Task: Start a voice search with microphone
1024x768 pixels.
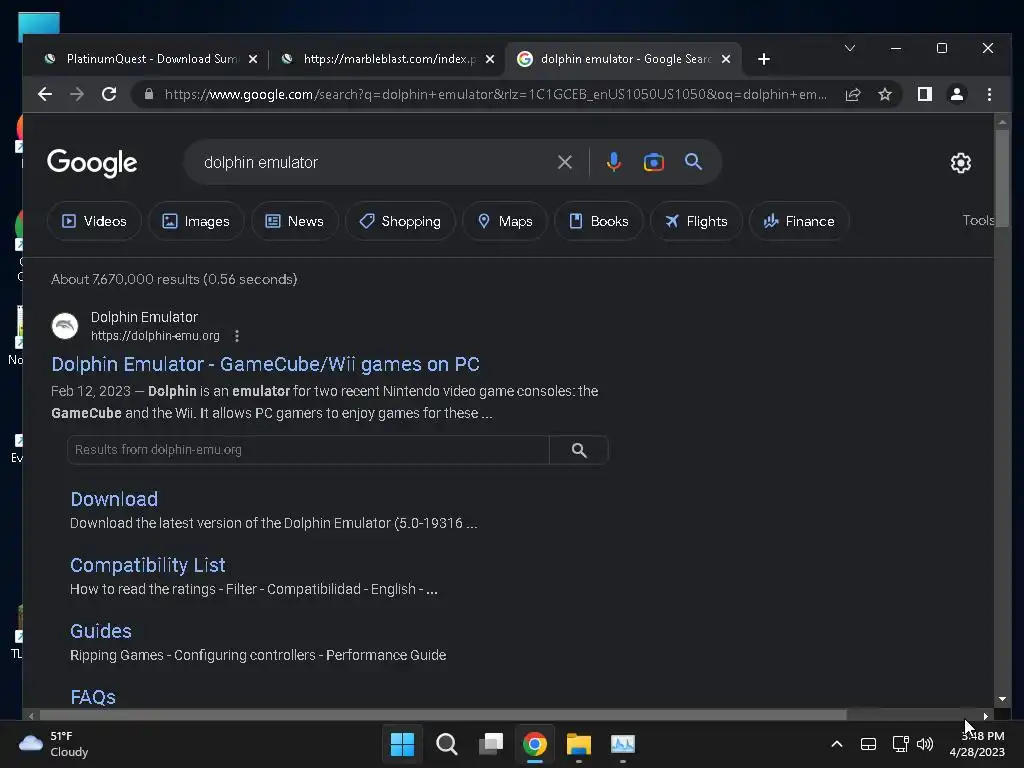Action: click(613, 161)
